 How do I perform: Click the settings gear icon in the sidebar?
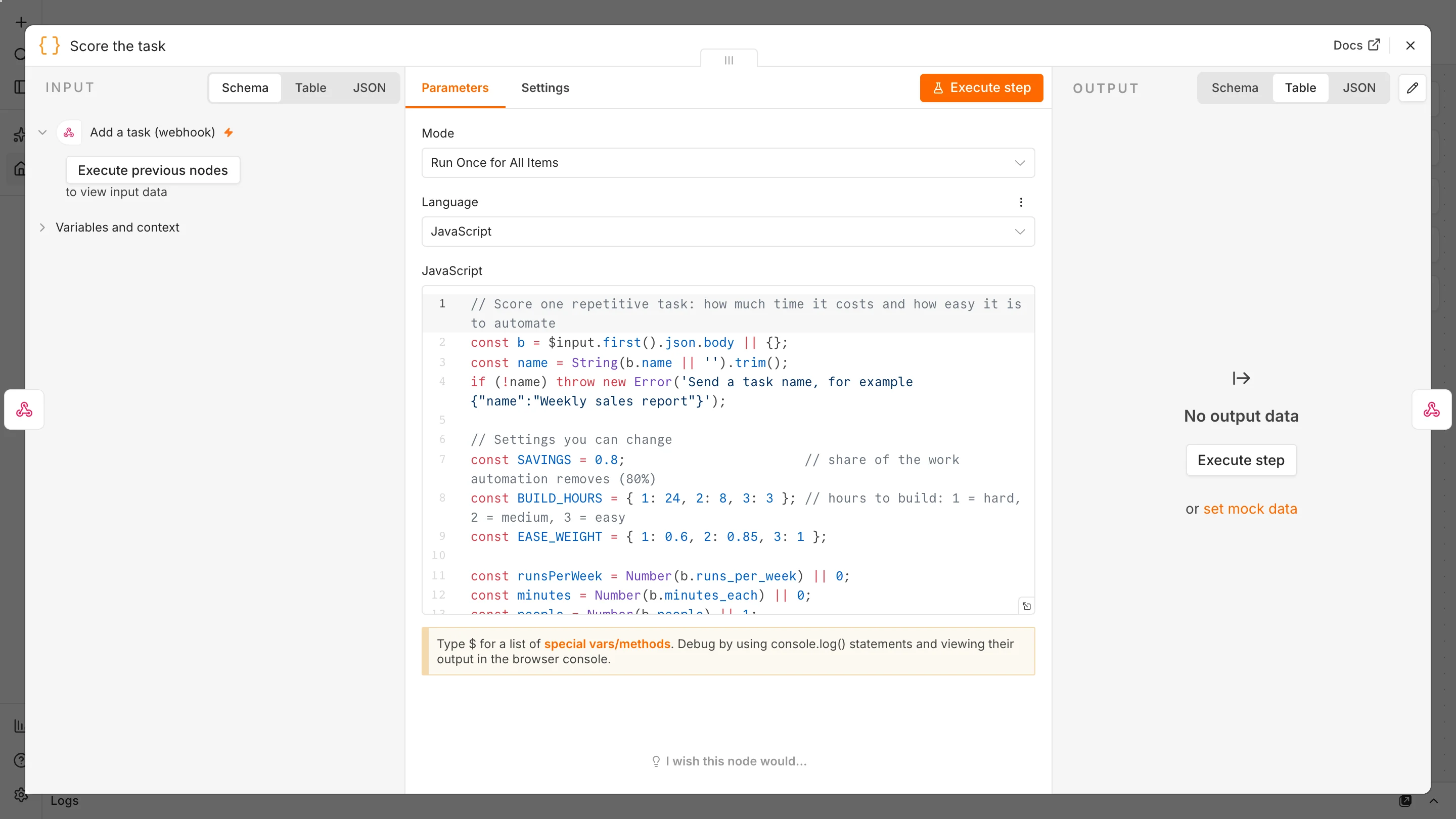[x=20, y=795]
